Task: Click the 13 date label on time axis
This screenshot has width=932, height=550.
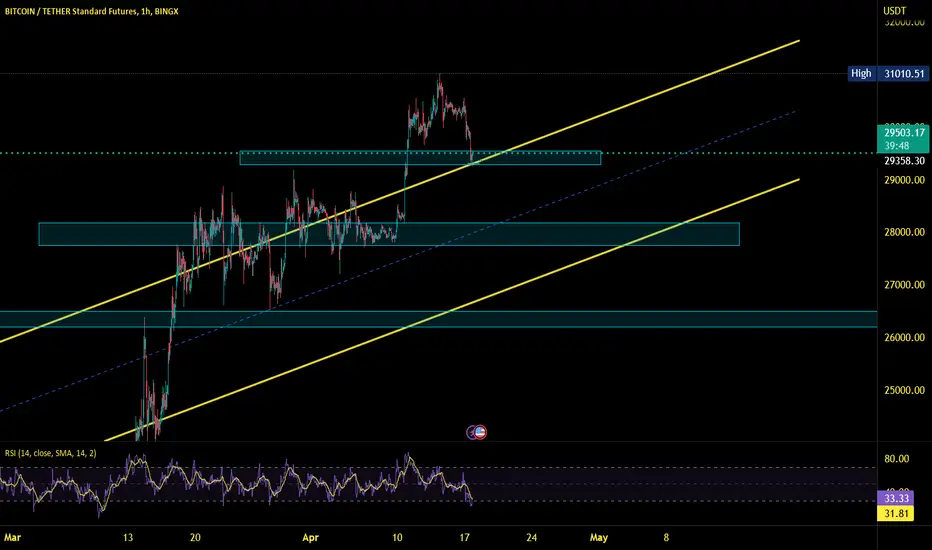Action: [128, 538]
